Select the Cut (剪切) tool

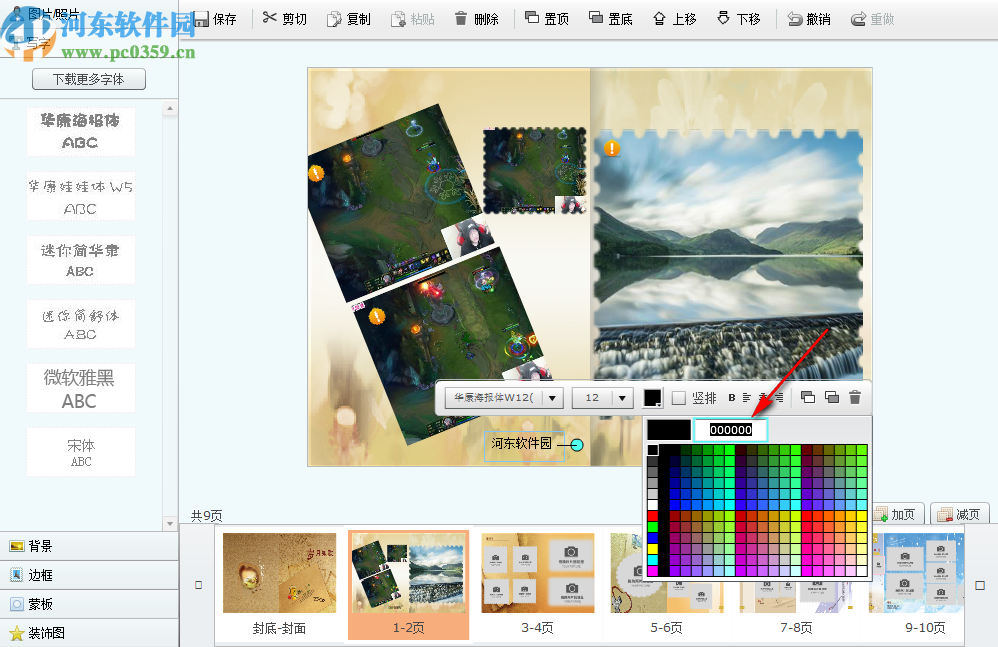pos(283,18)
